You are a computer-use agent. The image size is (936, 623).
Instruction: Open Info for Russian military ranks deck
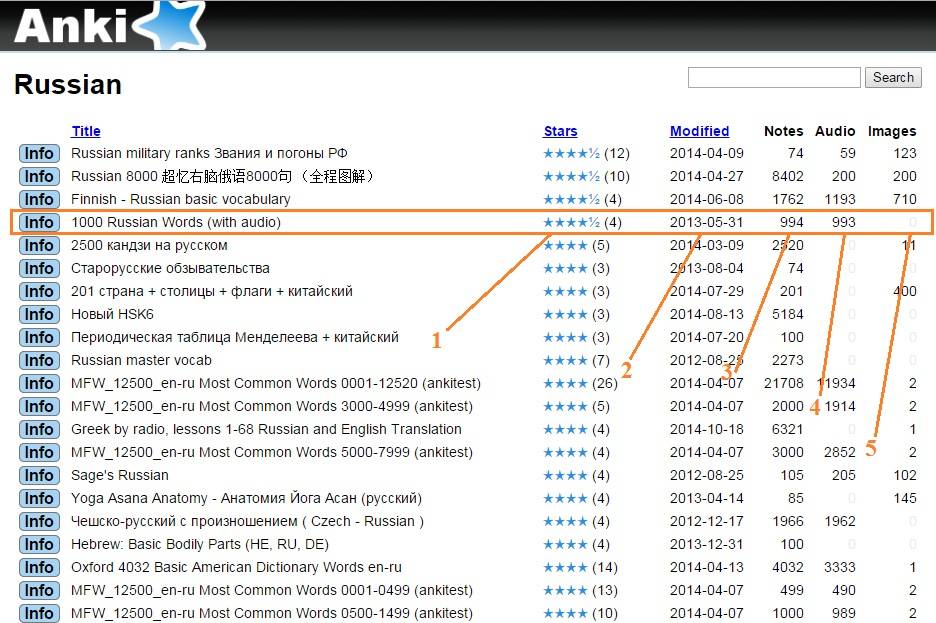pos(39,154)
